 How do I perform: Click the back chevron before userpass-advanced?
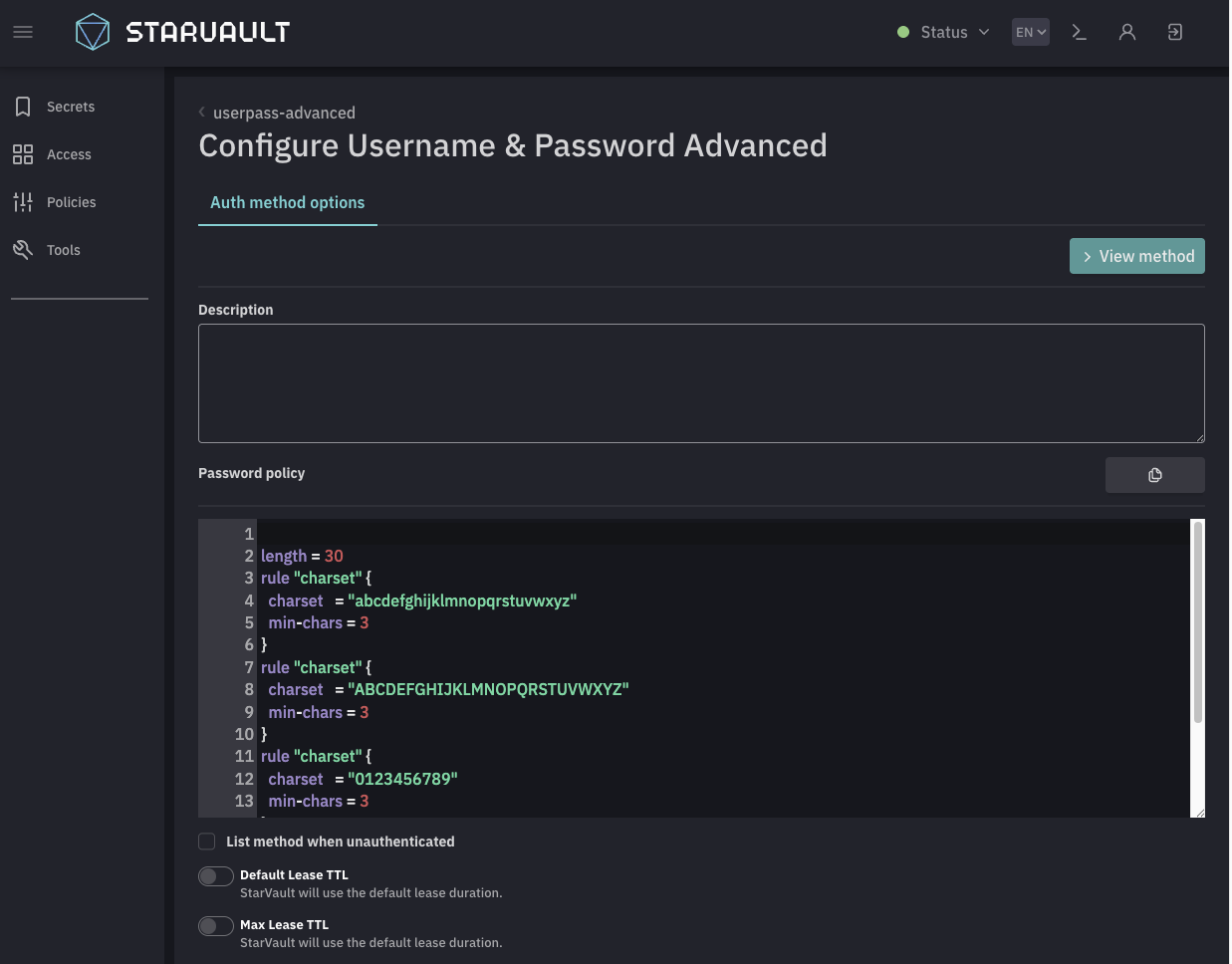click(x=202, y=112)
